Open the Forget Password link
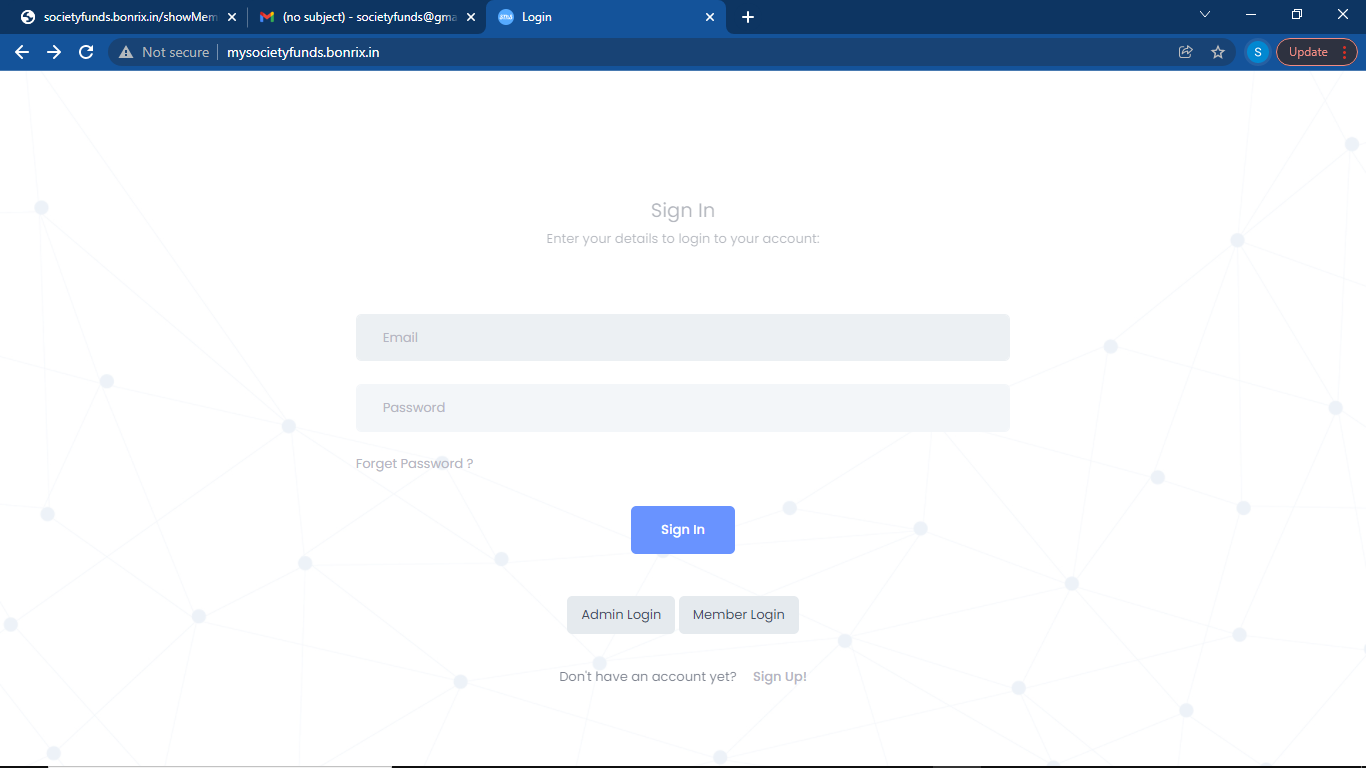 [x=414, y=464]
